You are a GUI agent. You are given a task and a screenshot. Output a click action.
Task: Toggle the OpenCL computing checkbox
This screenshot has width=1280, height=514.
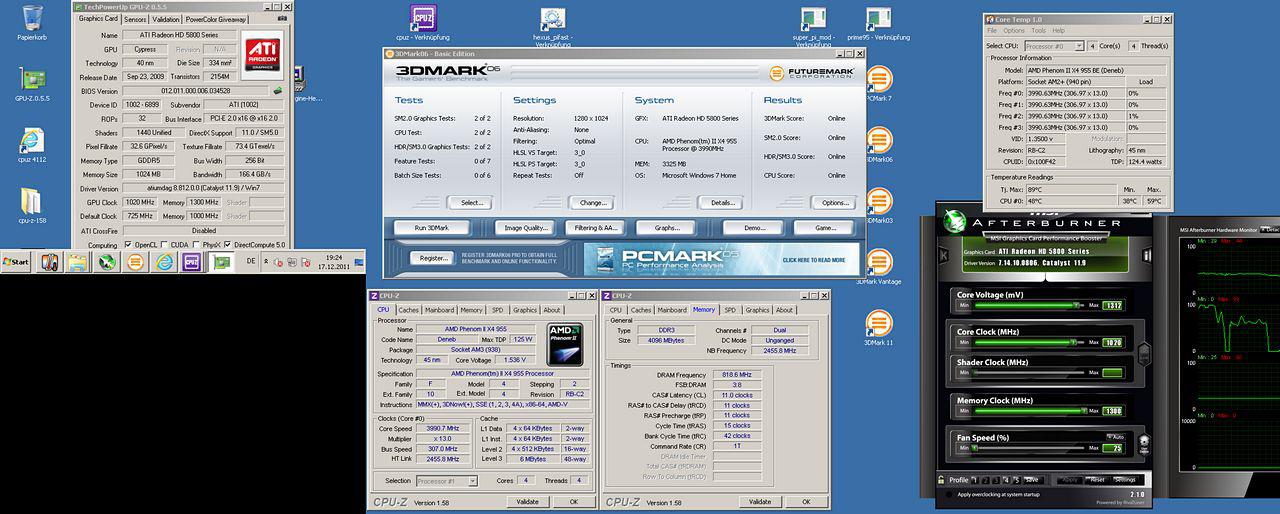(x=127, y=244)
